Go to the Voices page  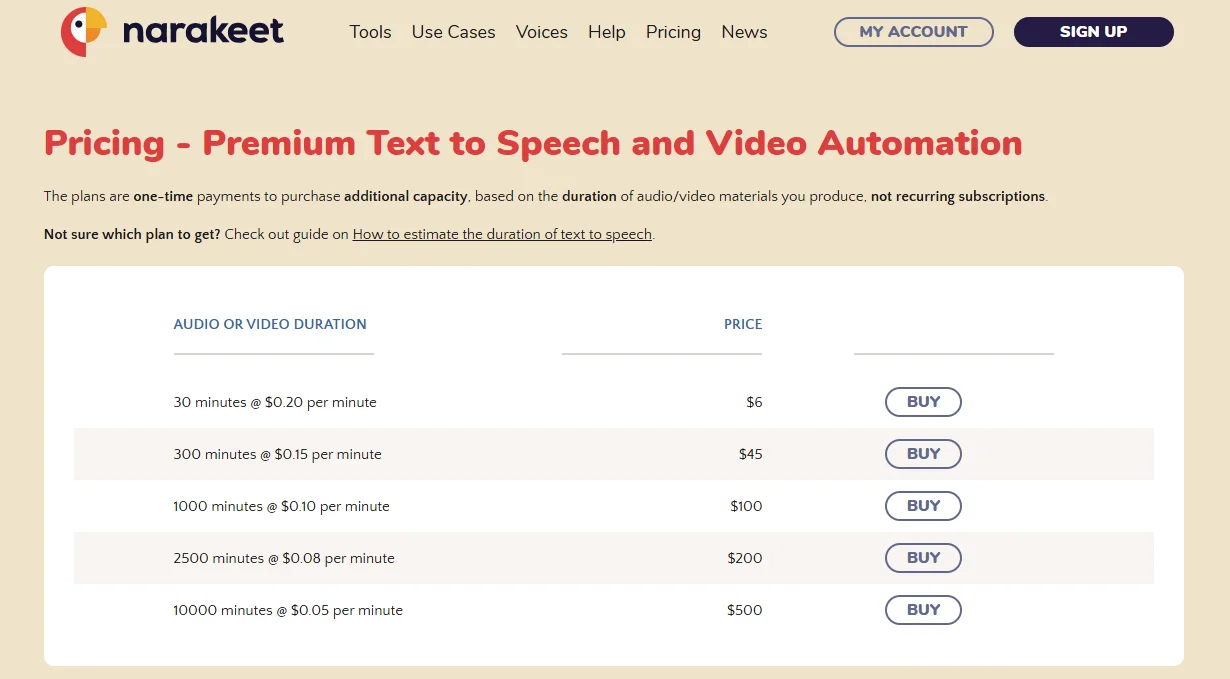pos(541,32)
